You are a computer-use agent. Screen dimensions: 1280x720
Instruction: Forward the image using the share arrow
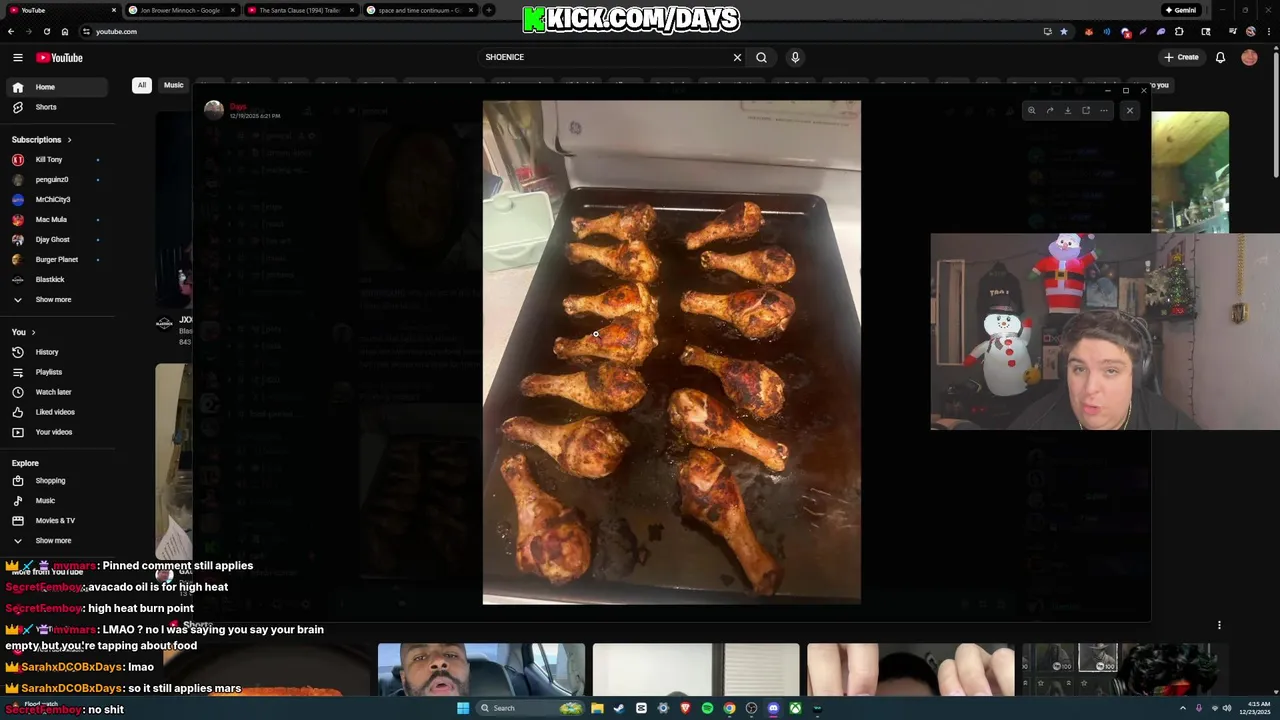(x=1049, y=110)
